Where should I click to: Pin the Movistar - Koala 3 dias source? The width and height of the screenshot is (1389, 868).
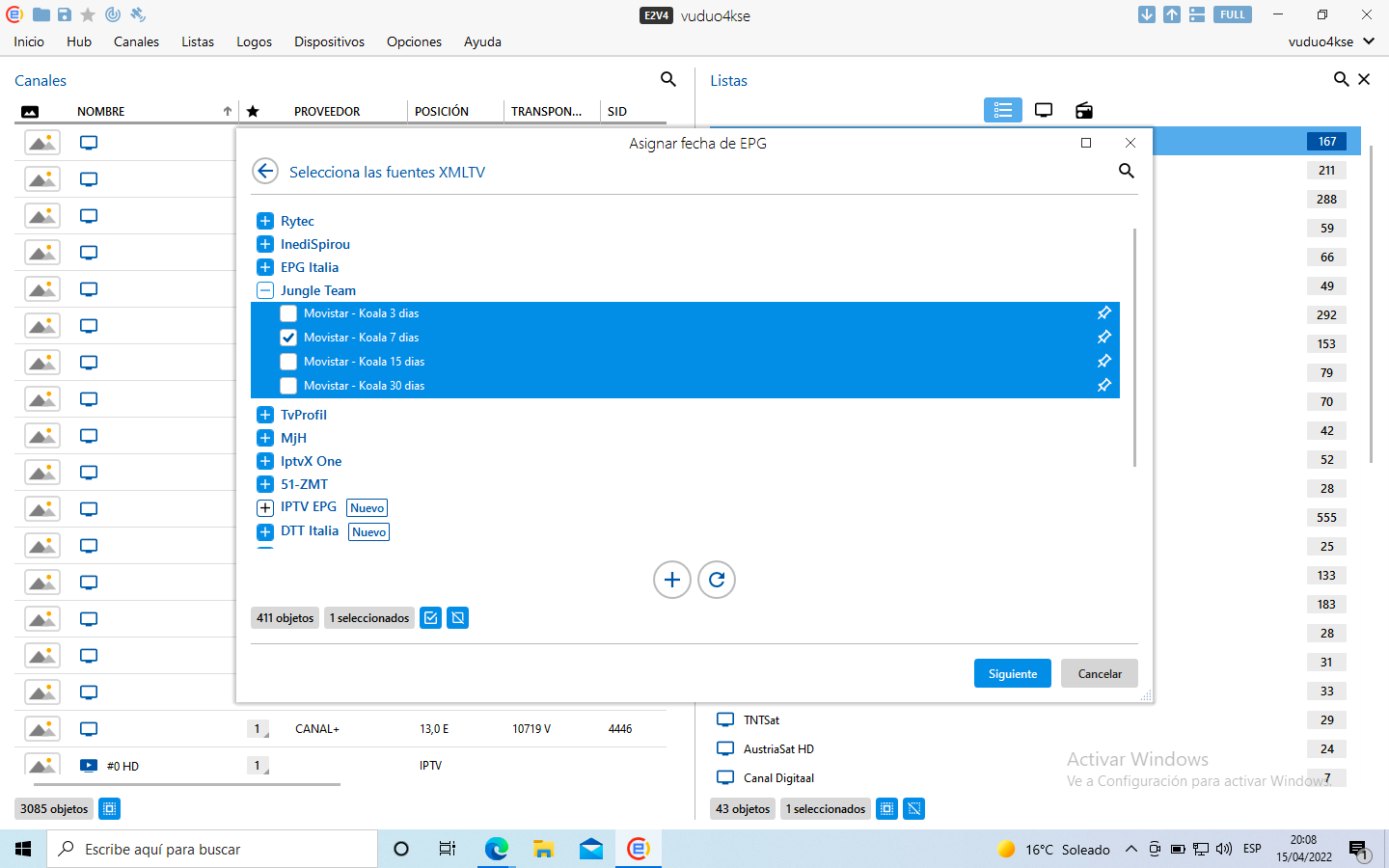[x=1104, y=312]
